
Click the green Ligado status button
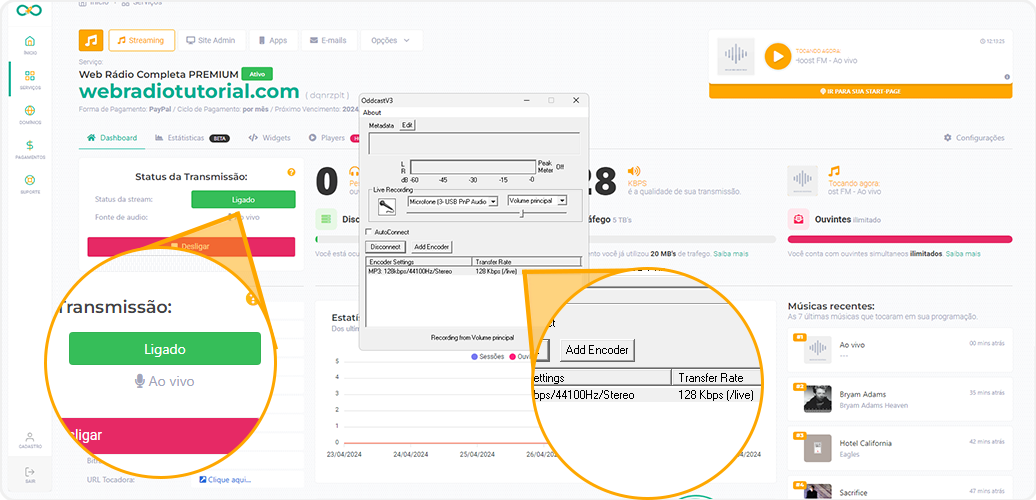coord(243,199)
